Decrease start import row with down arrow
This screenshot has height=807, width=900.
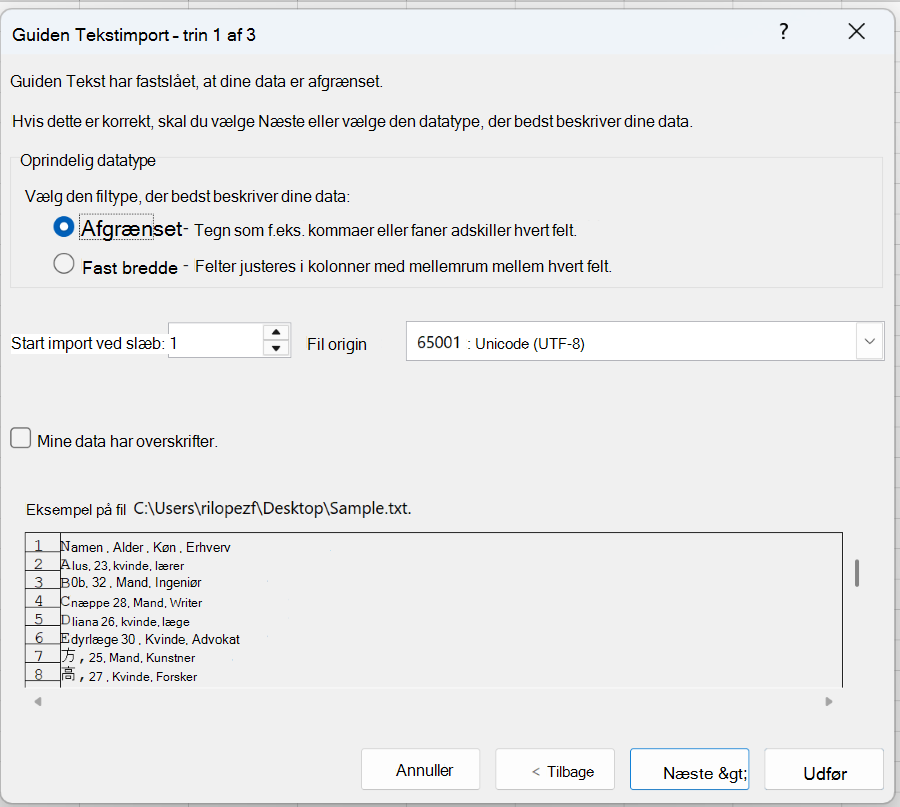(x=276, y=348)
